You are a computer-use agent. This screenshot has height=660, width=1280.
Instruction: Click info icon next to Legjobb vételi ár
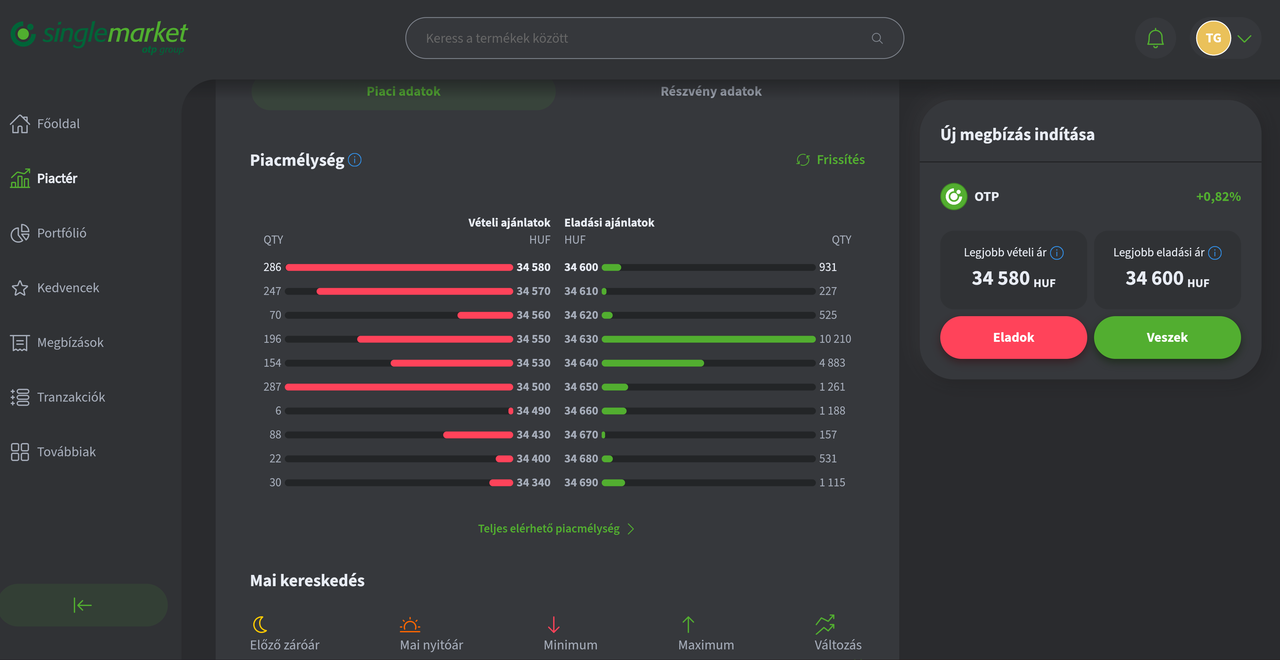click(1057, 253)
